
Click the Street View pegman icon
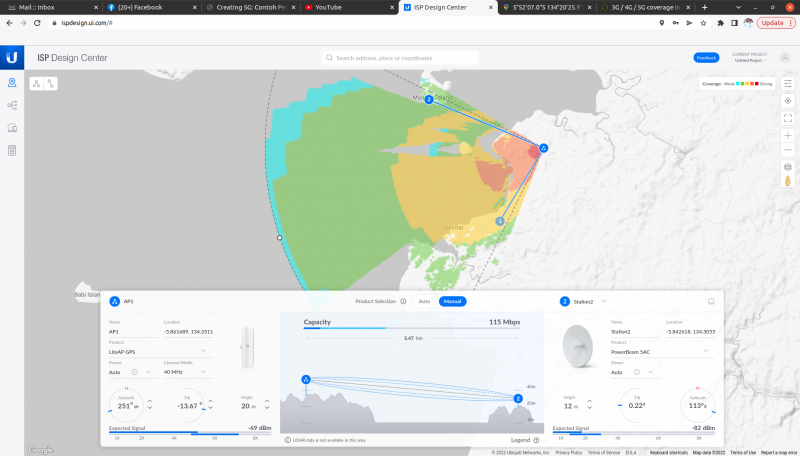pyautogui.click(x=788, y=182)
